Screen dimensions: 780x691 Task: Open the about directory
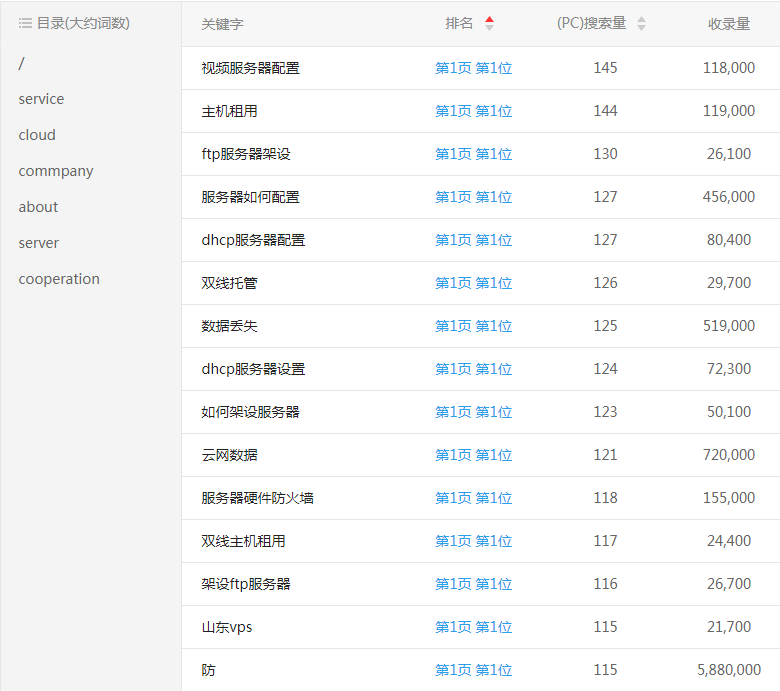pyautogui.click(x=38, y=207)
